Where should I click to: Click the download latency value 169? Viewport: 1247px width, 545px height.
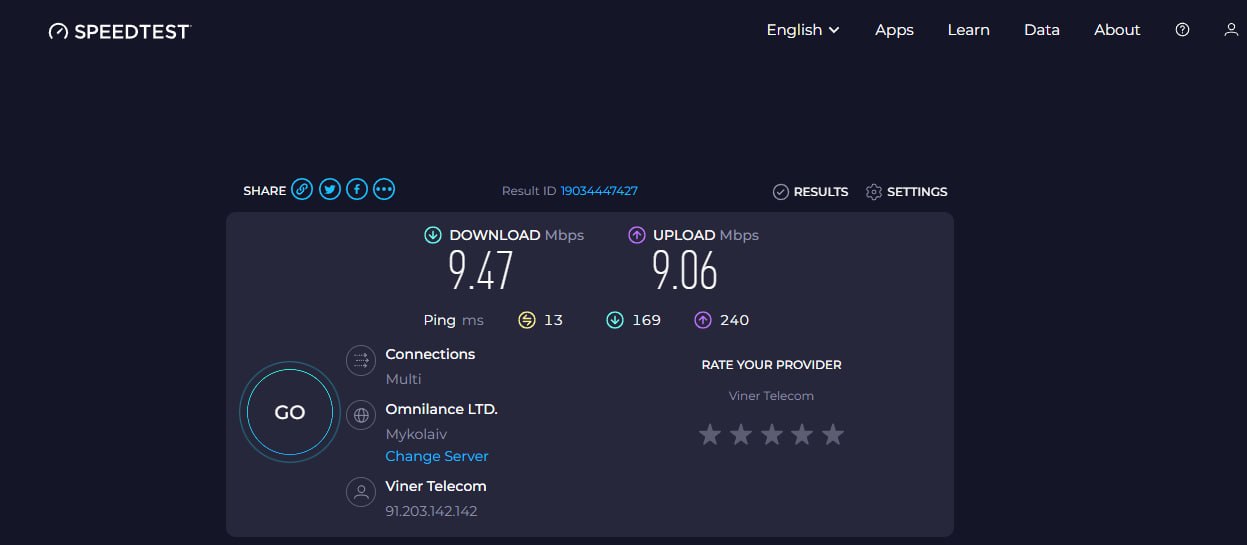pos(647,320)
